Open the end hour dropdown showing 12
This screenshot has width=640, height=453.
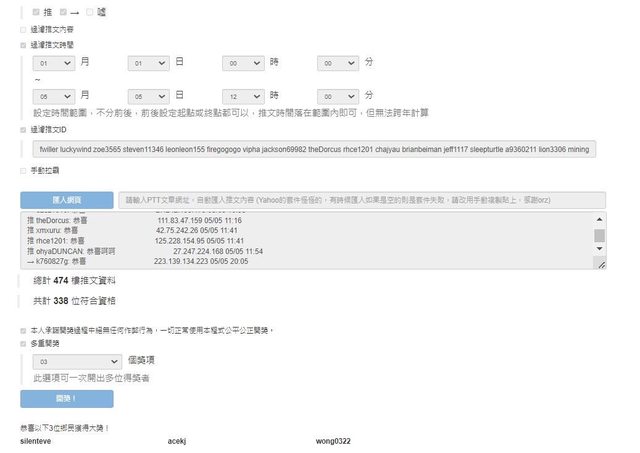click(244, 95)
